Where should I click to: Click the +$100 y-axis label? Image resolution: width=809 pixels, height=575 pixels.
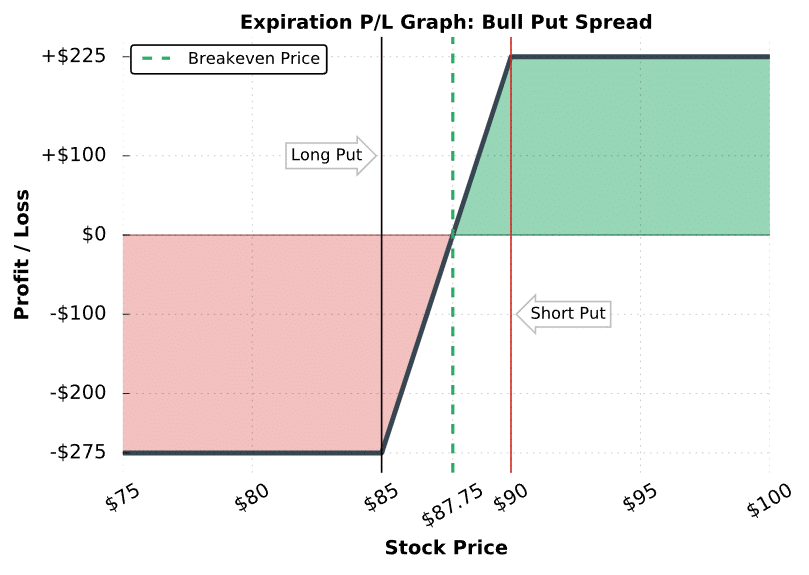(74, 155)
